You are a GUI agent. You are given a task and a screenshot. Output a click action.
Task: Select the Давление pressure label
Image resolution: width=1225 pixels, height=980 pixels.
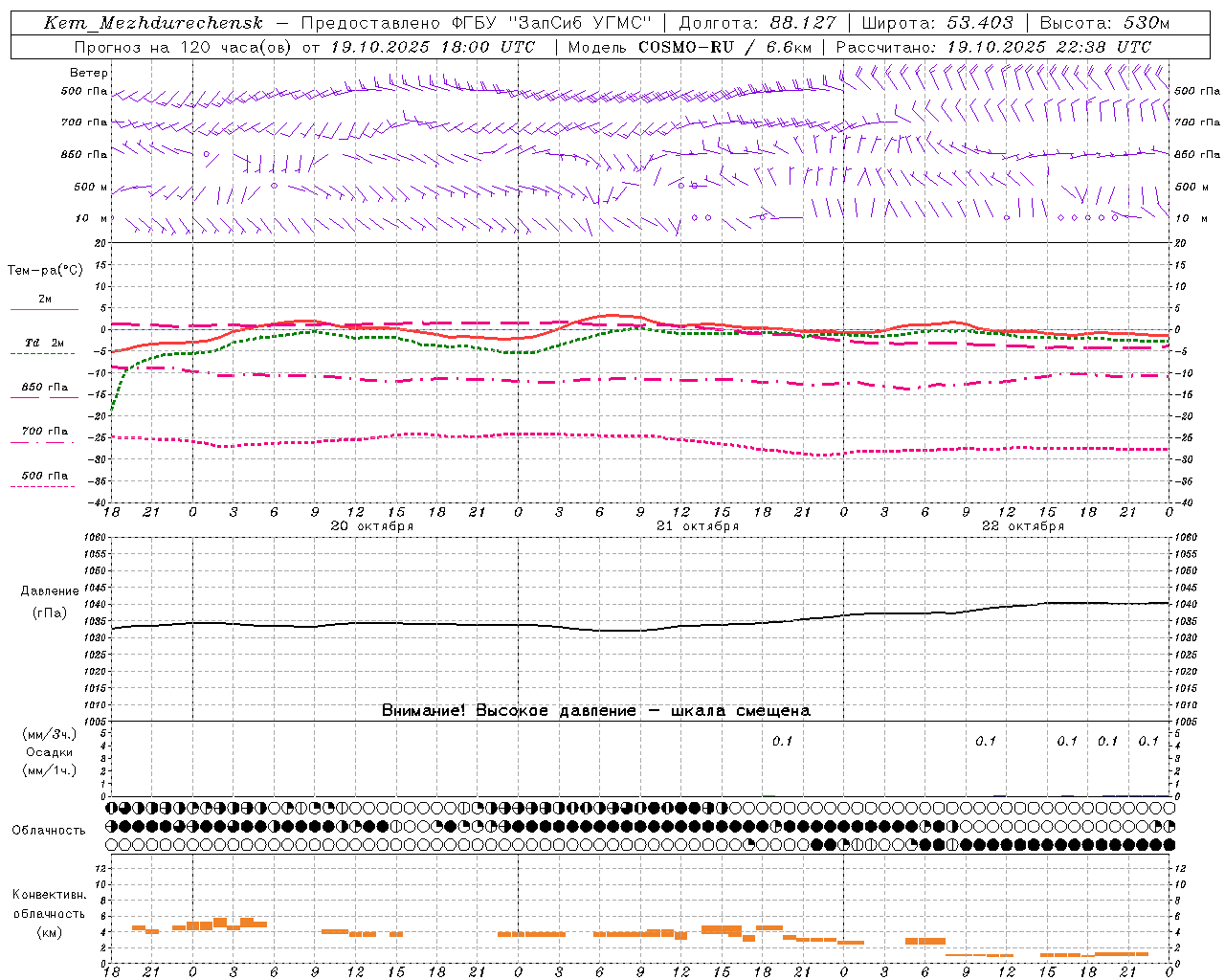click(50, 591)
